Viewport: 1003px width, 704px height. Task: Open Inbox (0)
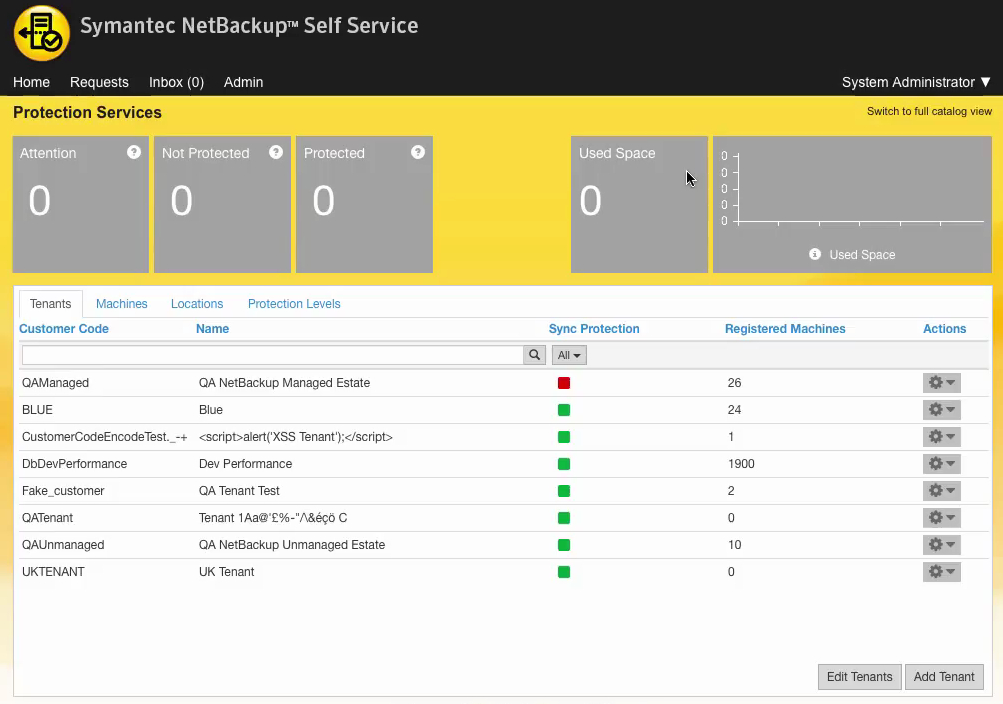tap(177, 82)
